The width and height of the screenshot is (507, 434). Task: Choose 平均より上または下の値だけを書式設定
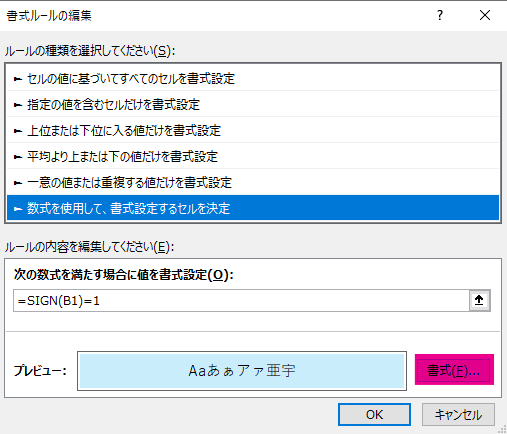coord(253,157)
